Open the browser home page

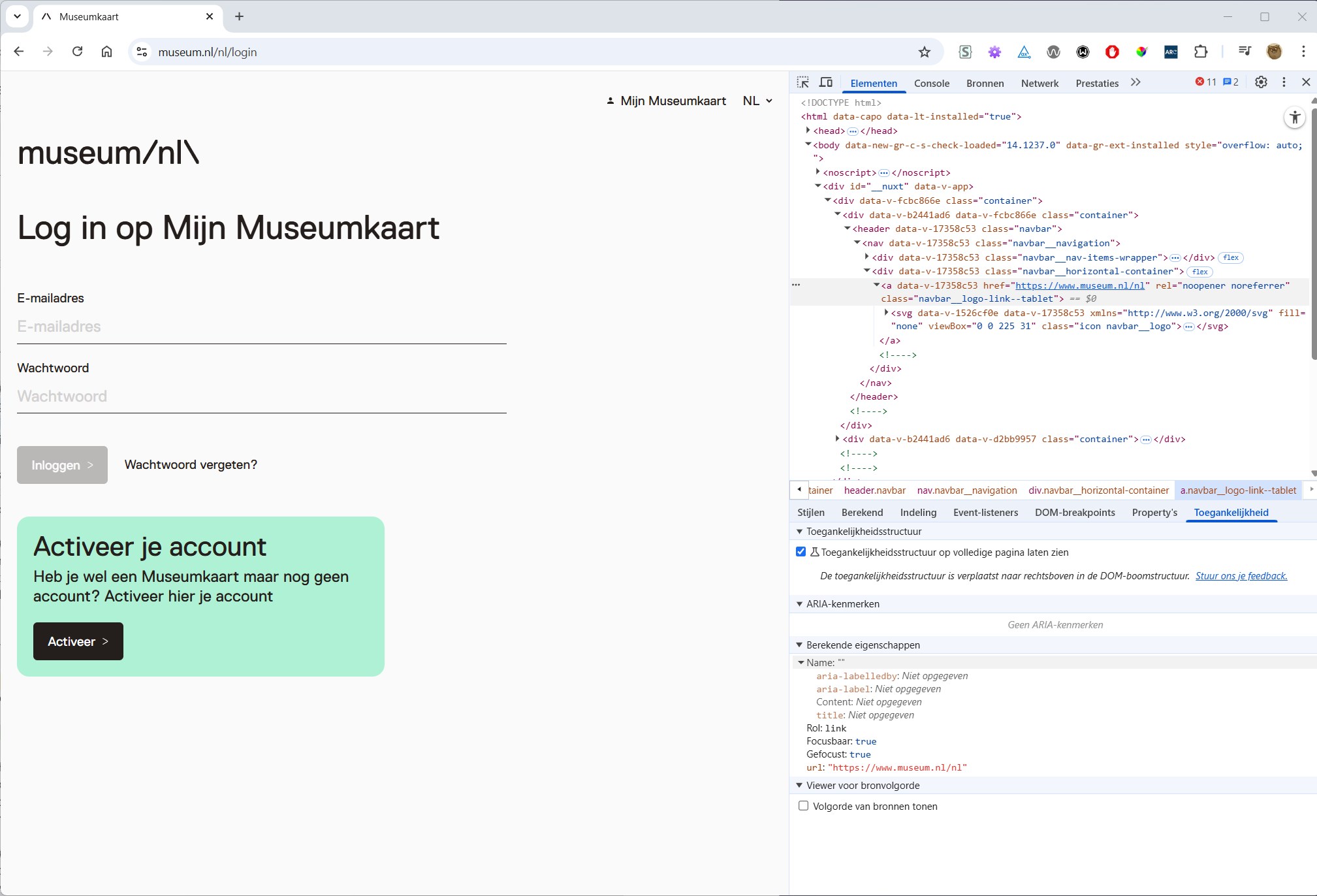(106, 52)
